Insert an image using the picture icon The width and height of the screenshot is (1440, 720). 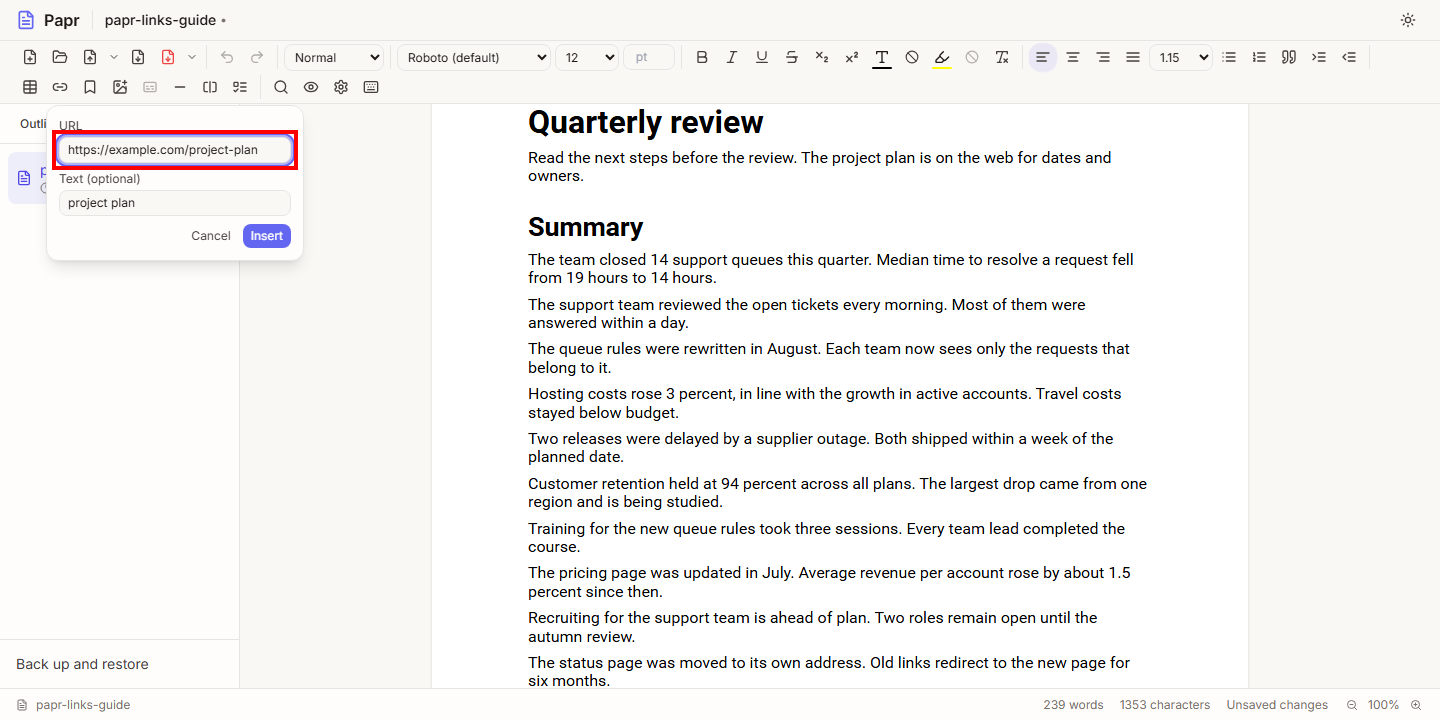pyautogui.click(x=120, y=87)
